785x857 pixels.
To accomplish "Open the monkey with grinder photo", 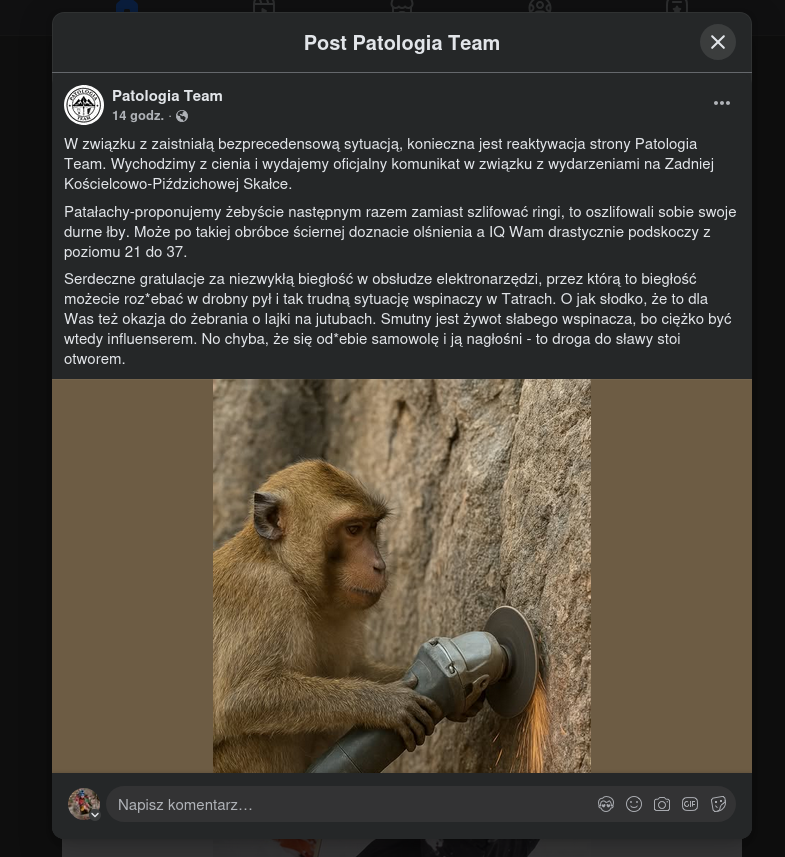I will [402, 575].
